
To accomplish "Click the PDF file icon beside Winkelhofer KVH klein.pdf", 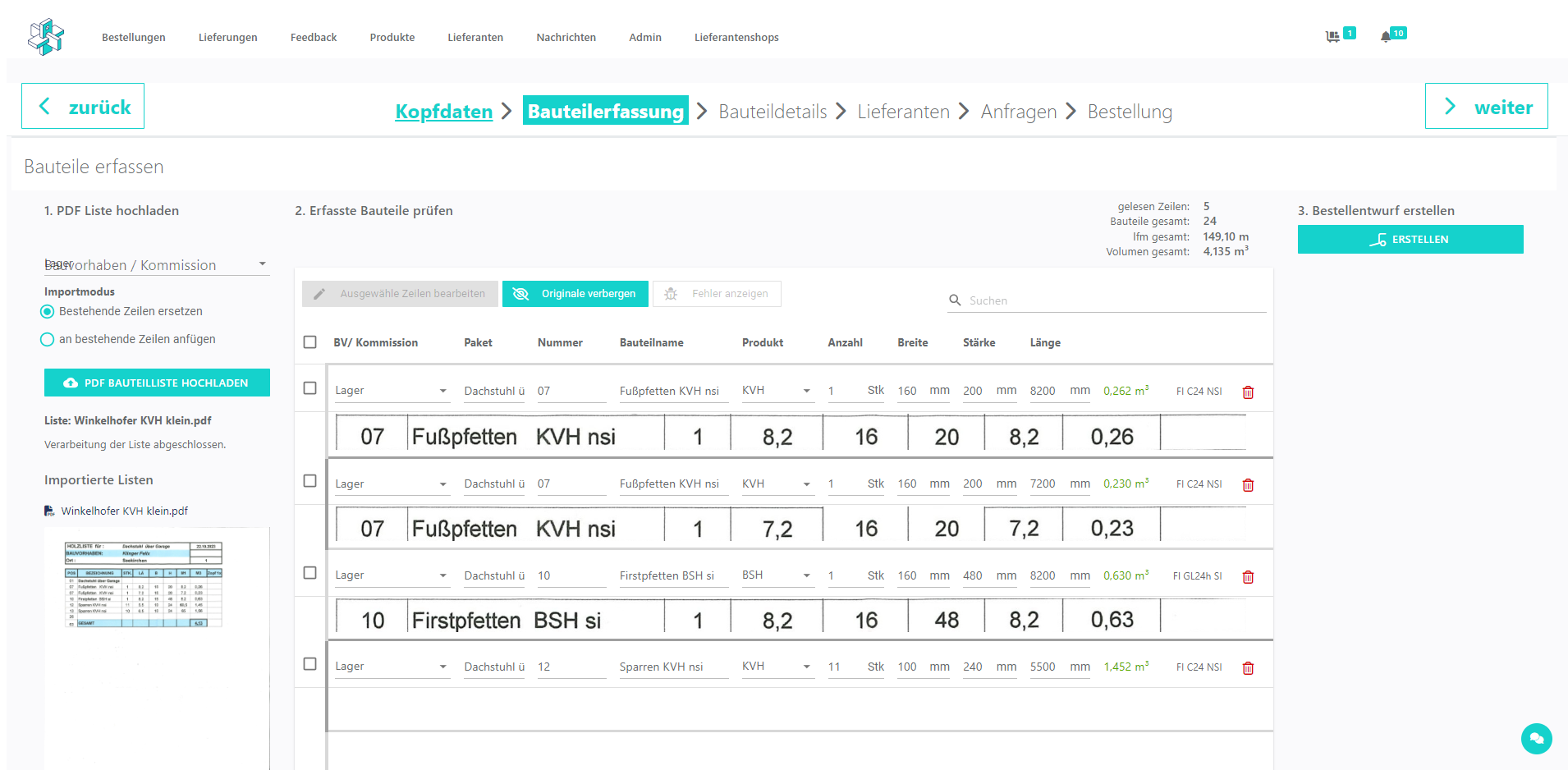I will click(x=49, y=511).
